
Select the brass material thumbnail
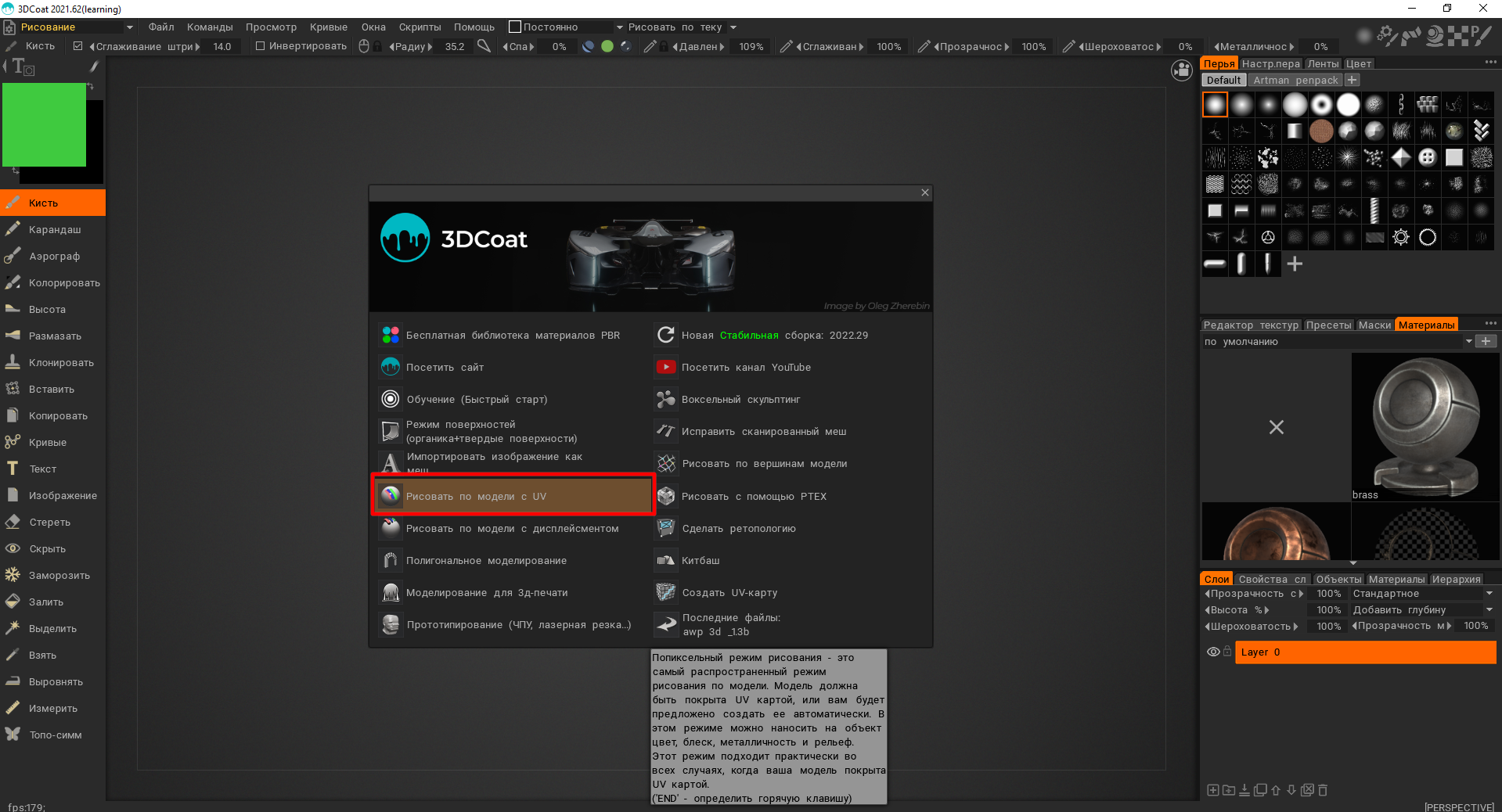point(1425,426)
